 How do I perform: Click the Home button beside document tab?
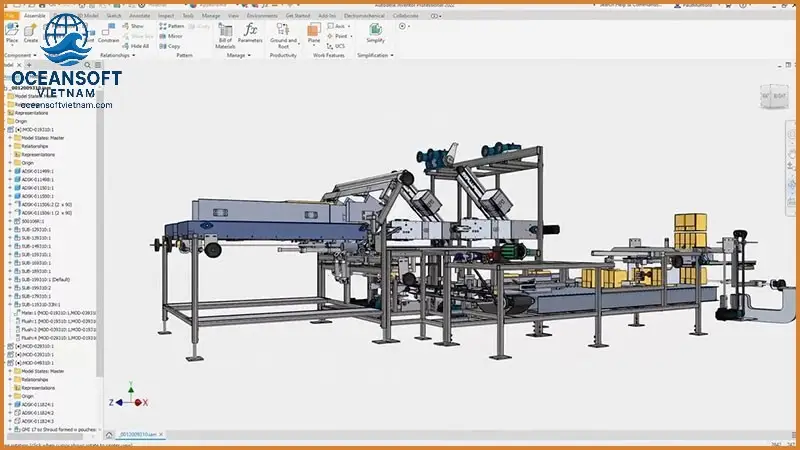(x=108, y=435)
